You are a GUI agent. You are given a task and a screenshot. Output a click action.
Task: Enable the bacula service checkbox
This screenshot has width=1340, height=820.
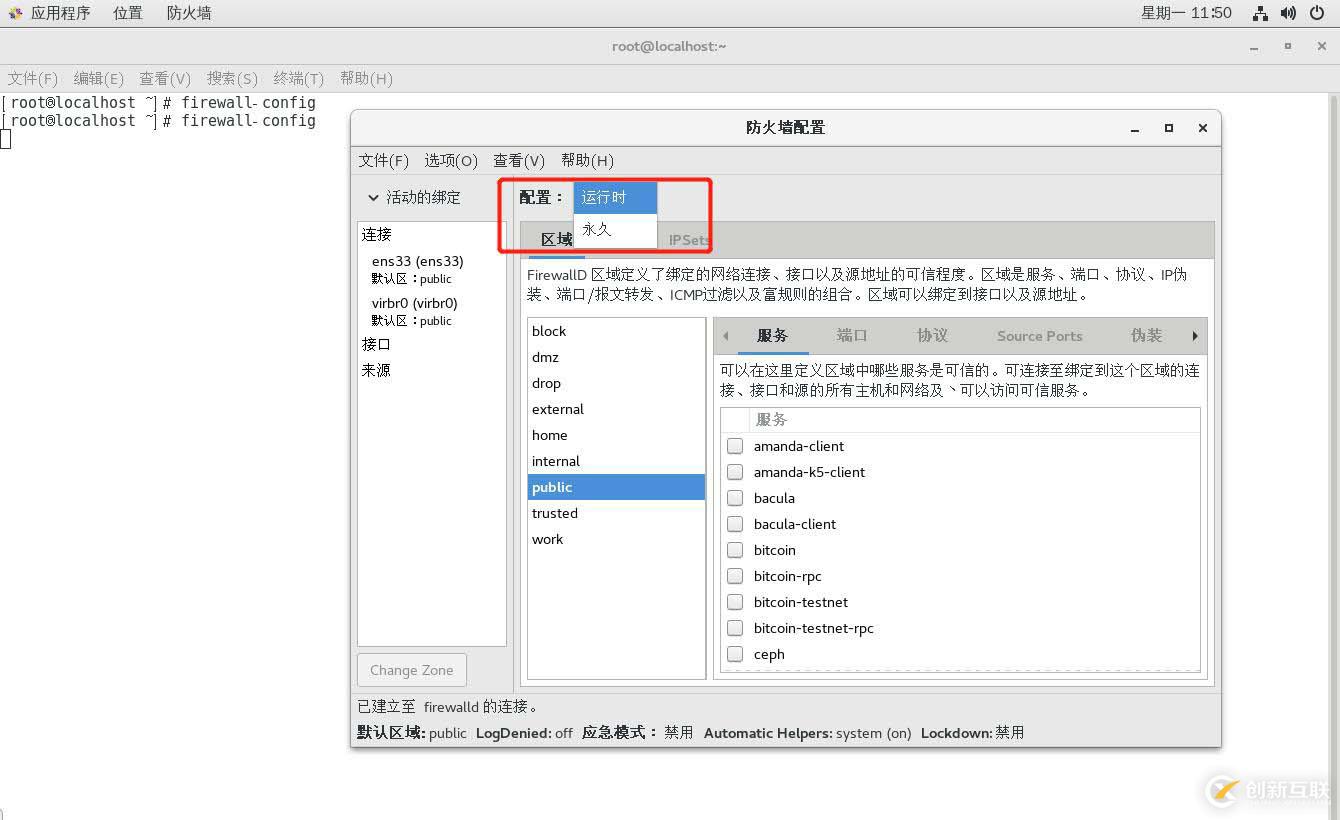point(735,498)
